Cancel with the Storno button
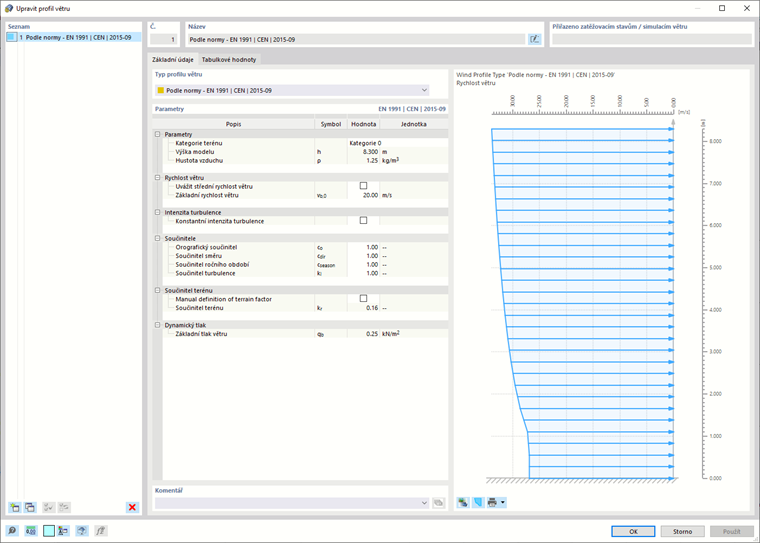This screenshot has width=760, height=543. 682,531
